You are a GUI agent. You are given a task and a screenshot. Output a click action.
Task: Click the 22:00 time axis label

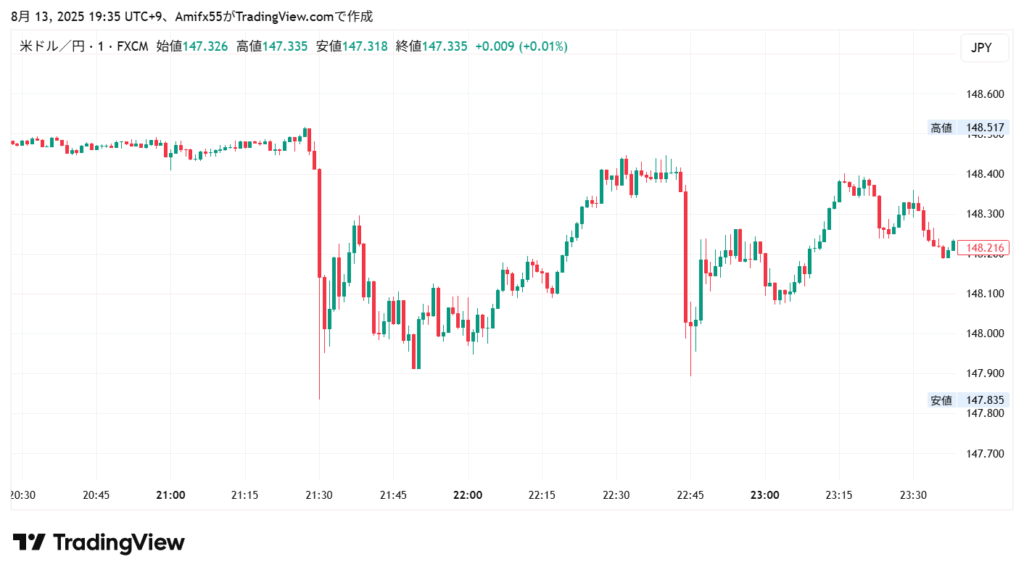pos(468,495)
